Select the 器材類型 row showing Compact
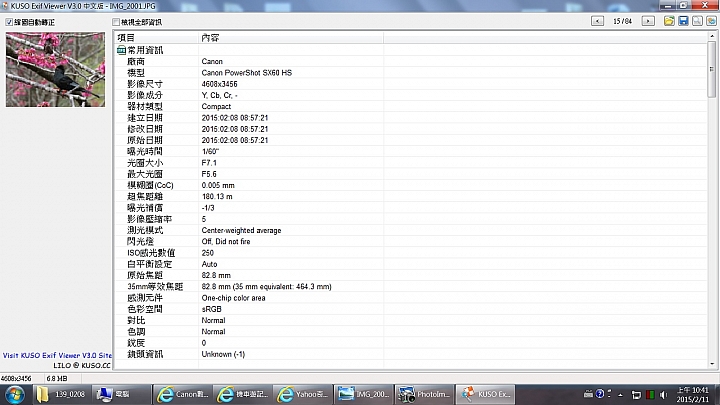Image resolution: width=720 pixels, height=405 pixels. click(x=411, y=107)
